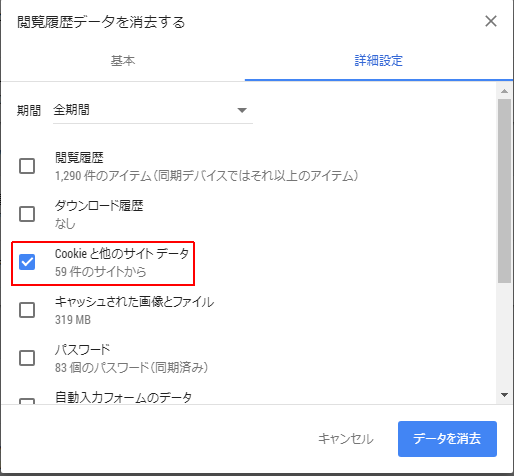Click the 自動入力フォームのデータ label
This screenshot has width=514, height=476.
(123, 397)
